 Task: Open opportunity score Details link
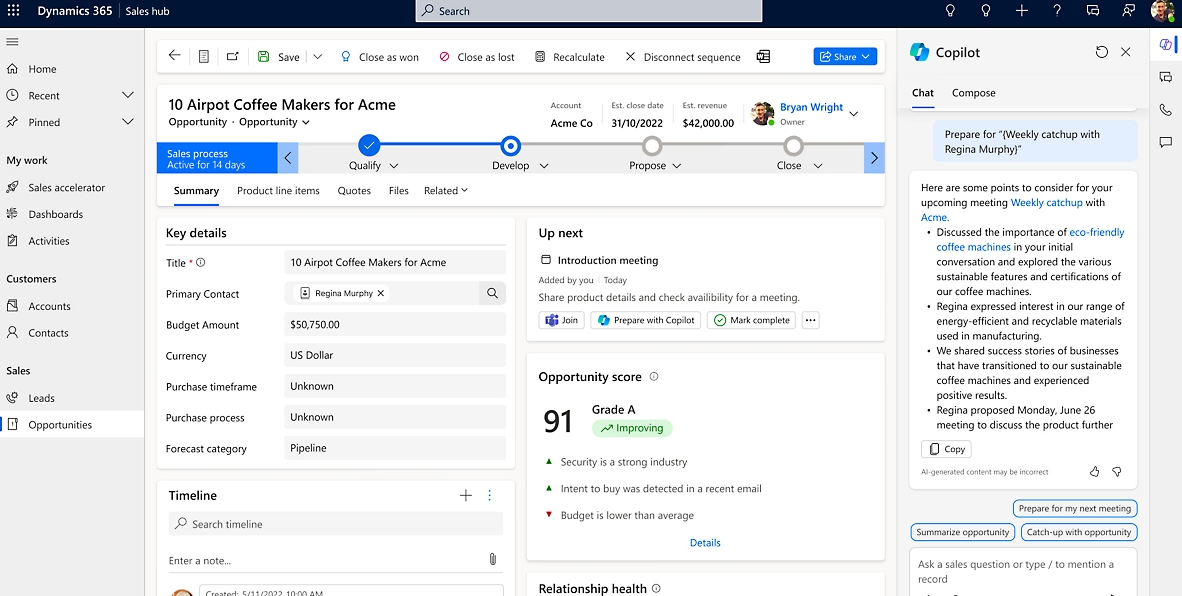click(x=705, y=543)
